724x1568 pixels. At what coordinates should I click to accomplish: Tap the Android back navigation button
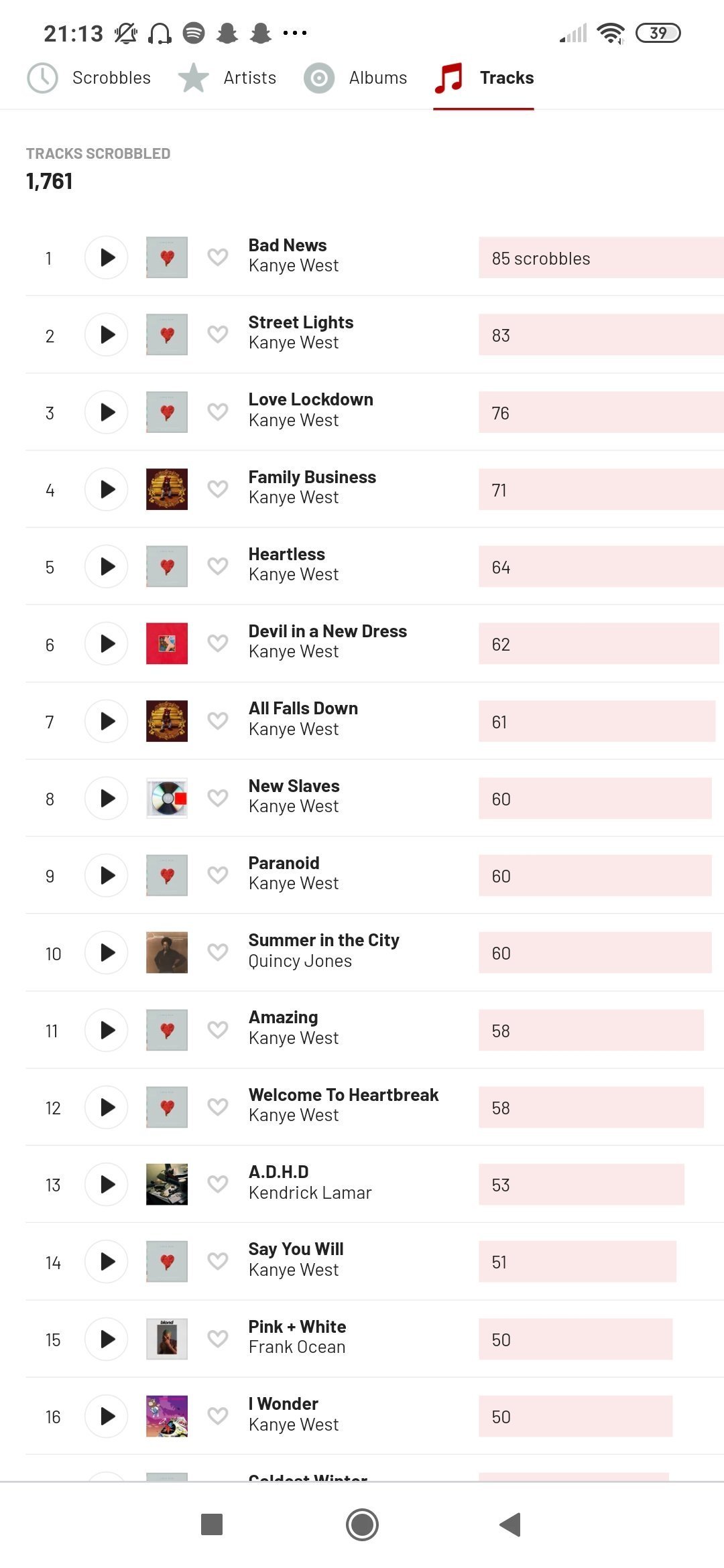pos(511,1524)
